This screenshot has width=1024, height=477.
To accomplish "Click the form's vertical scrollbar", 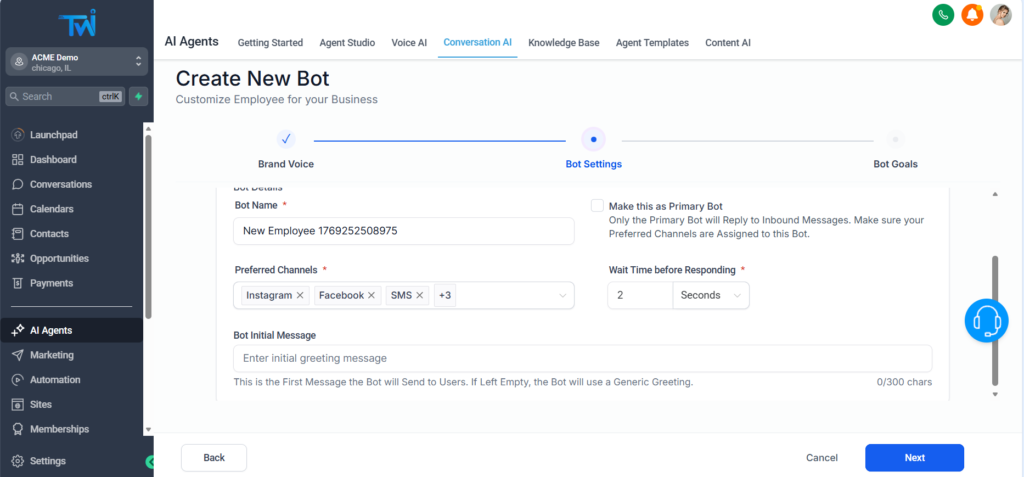I will pos(994,320).
